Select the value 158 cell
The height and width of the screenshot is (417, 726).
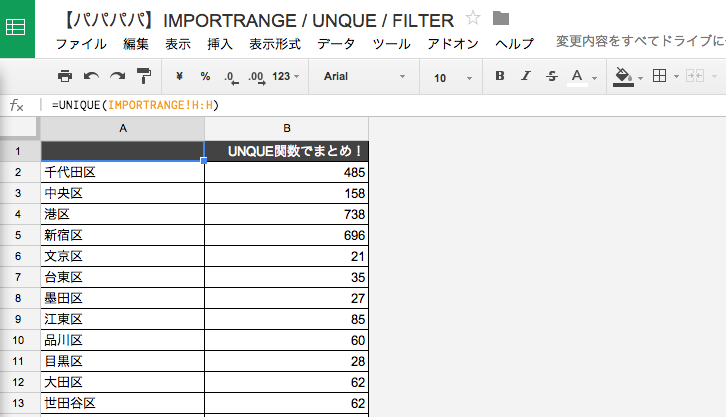point(287,193)
